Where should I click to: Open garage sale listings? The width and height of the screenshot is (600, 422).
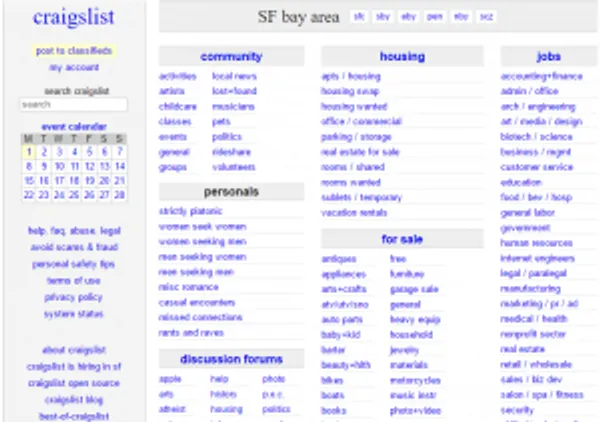(x=414, y=289)
